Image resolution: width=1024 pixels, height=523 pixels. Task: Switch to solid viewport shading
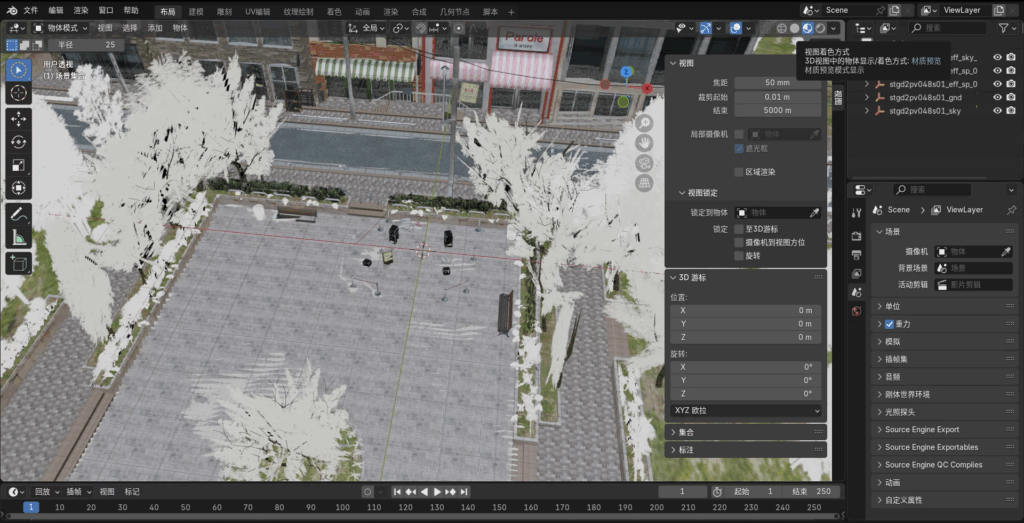795,28
